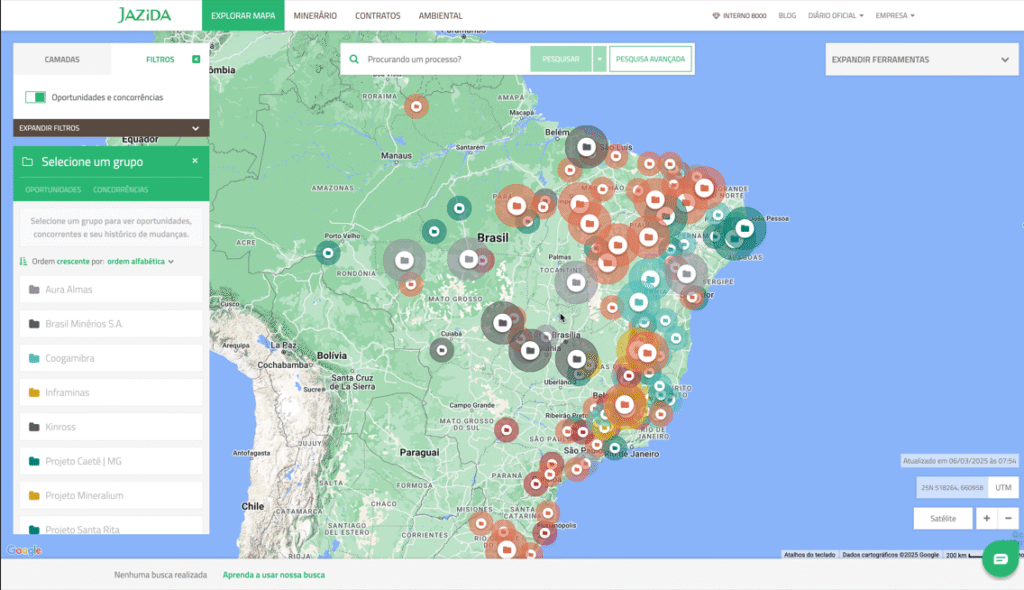Viewport: 1024px width, 590px height.
Task: Select the Concorrências sub-tab
Action: pyautogui.click(x=121, y=189)
